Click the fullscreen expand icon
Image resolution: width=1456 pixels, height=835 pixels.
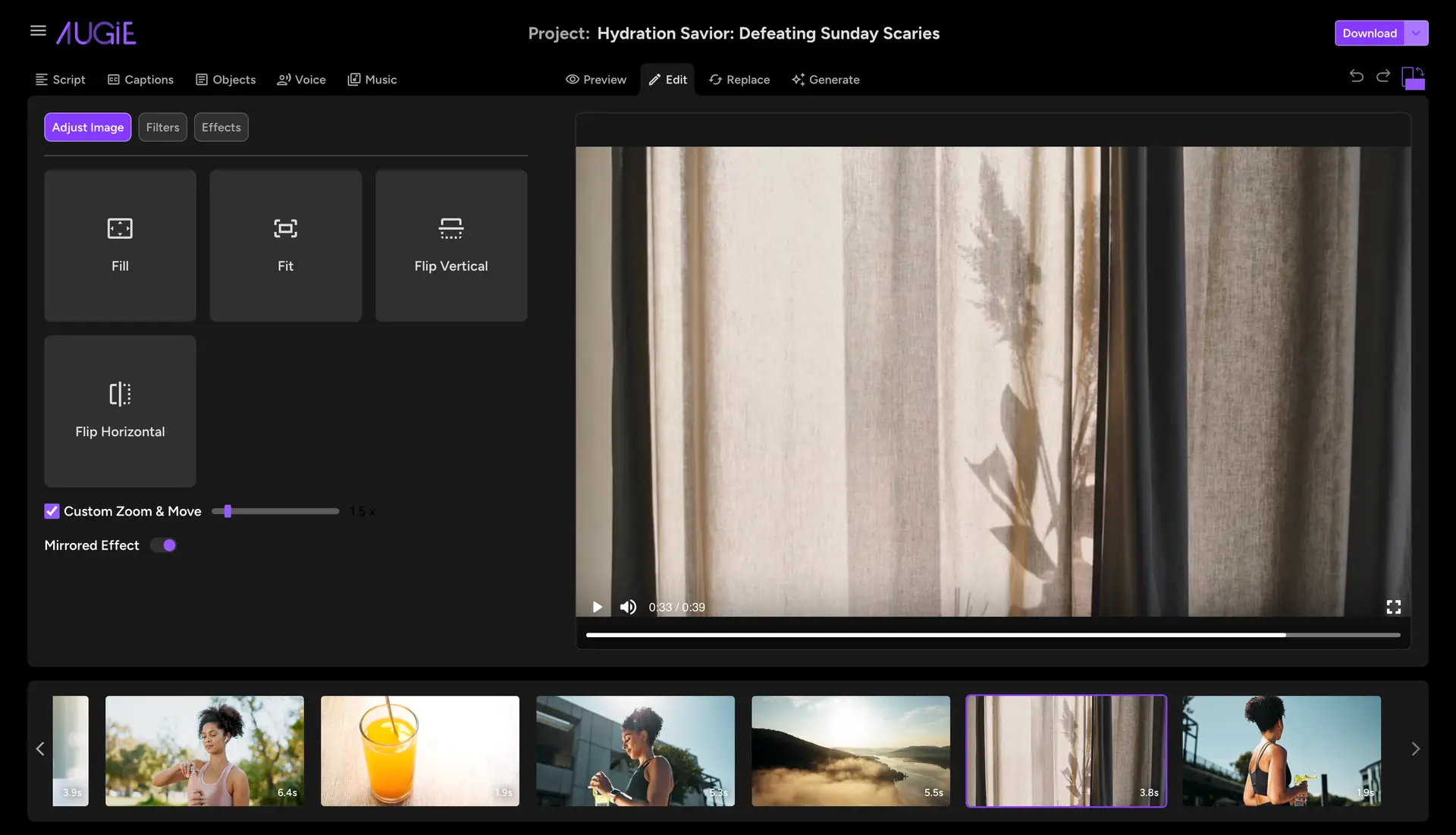[1394, 606]
